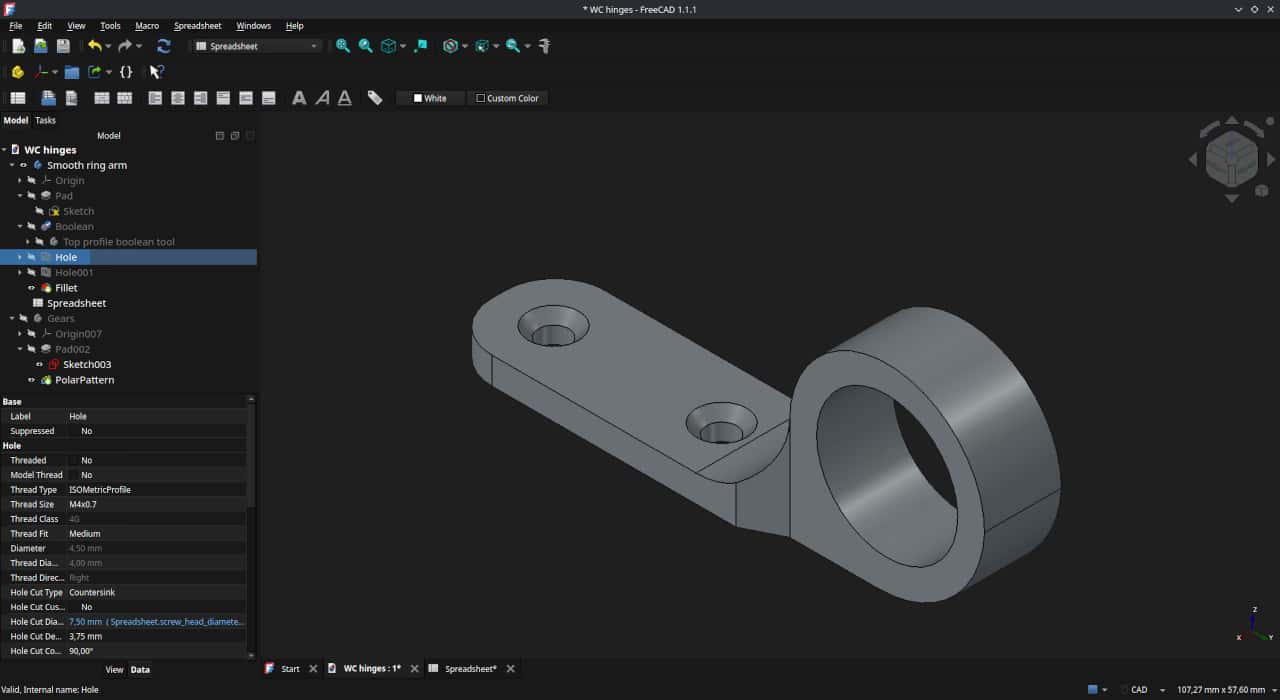
Task: Hide the Fillet feature via its eye icon
Action: [x=32, y=288]
